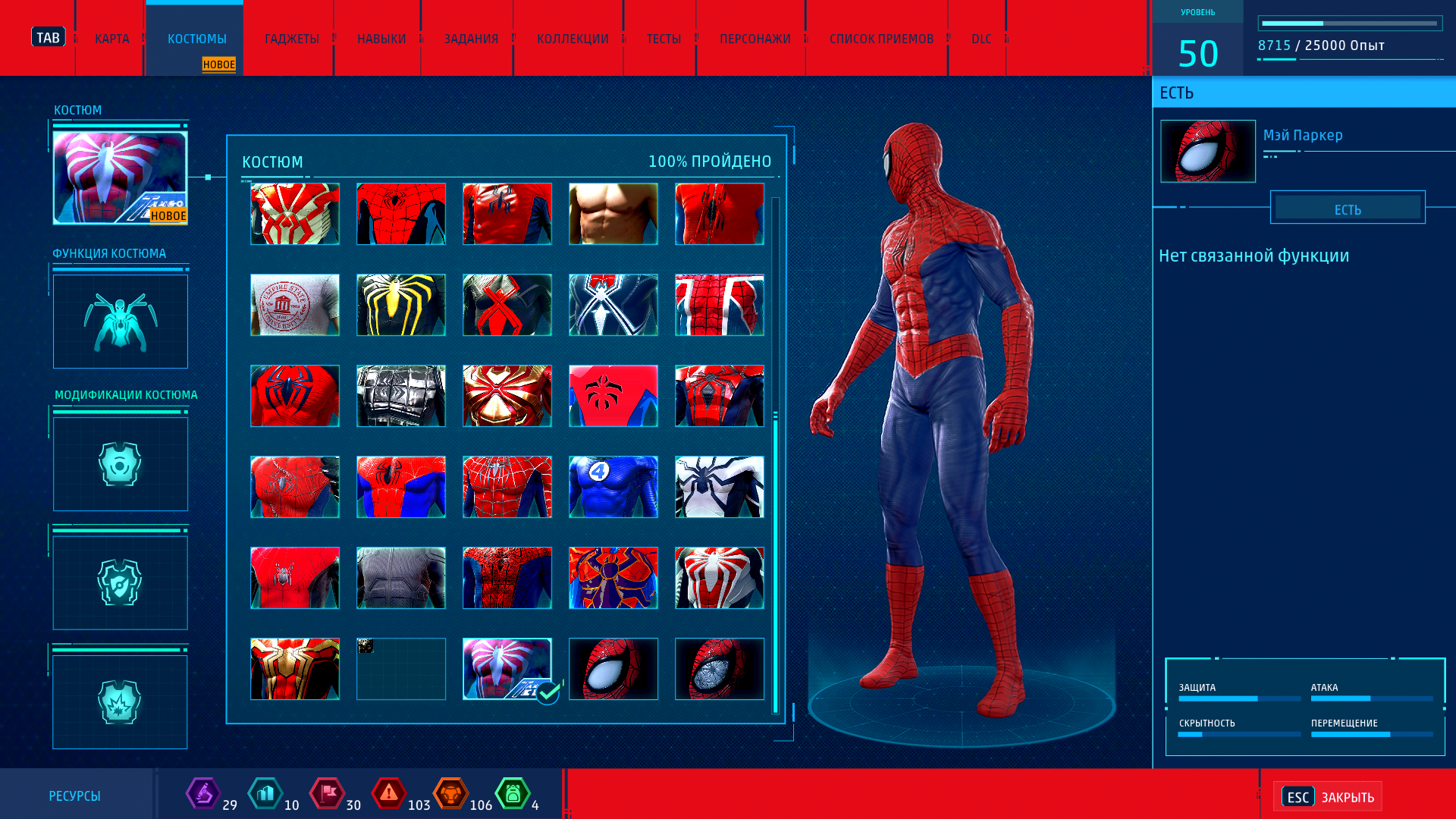Click the purple research token resource icon
Viewport: 1456px width, 819px height.
coord(202,794)
